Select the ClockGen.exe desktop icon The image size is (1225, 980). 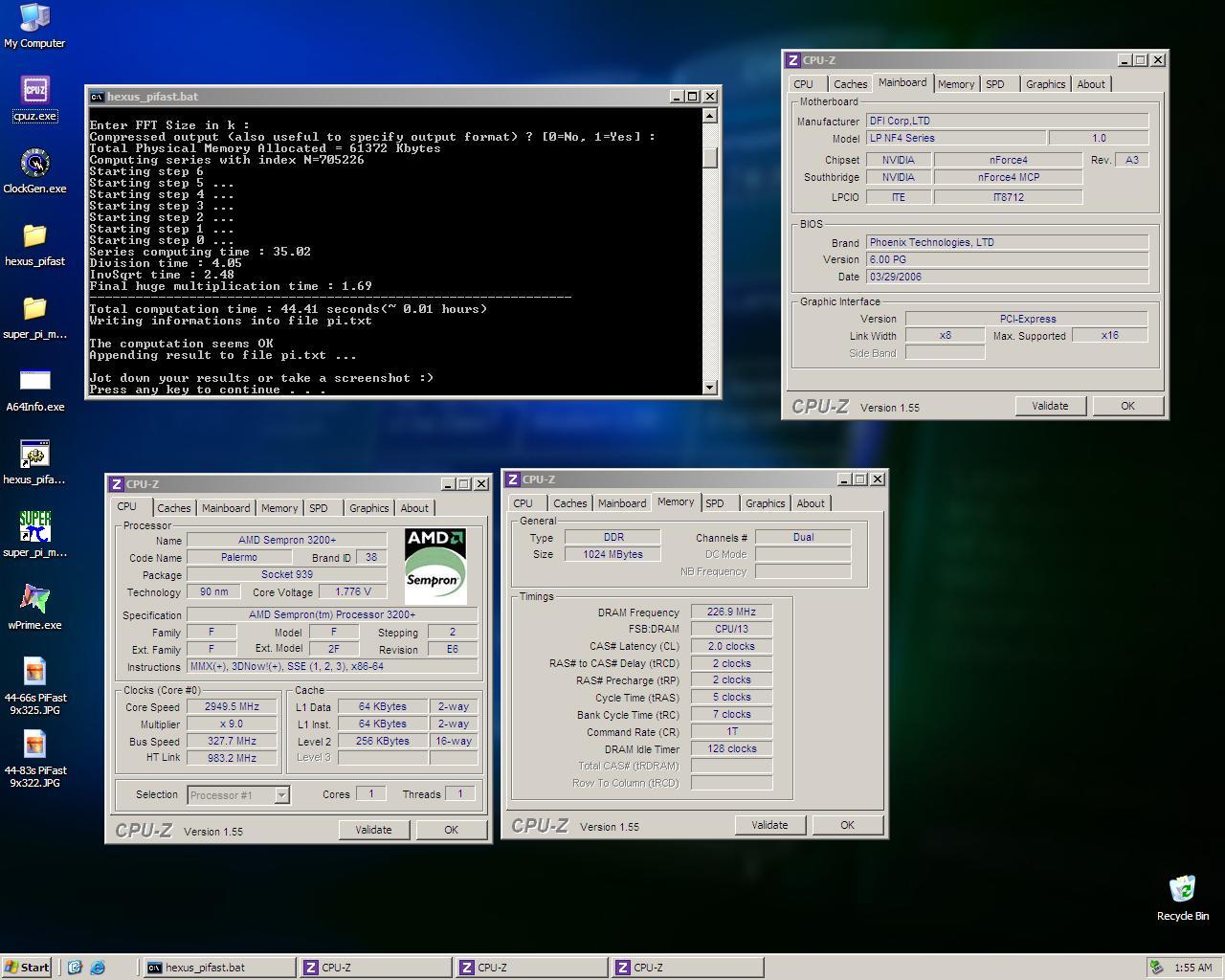coord(34,171)
